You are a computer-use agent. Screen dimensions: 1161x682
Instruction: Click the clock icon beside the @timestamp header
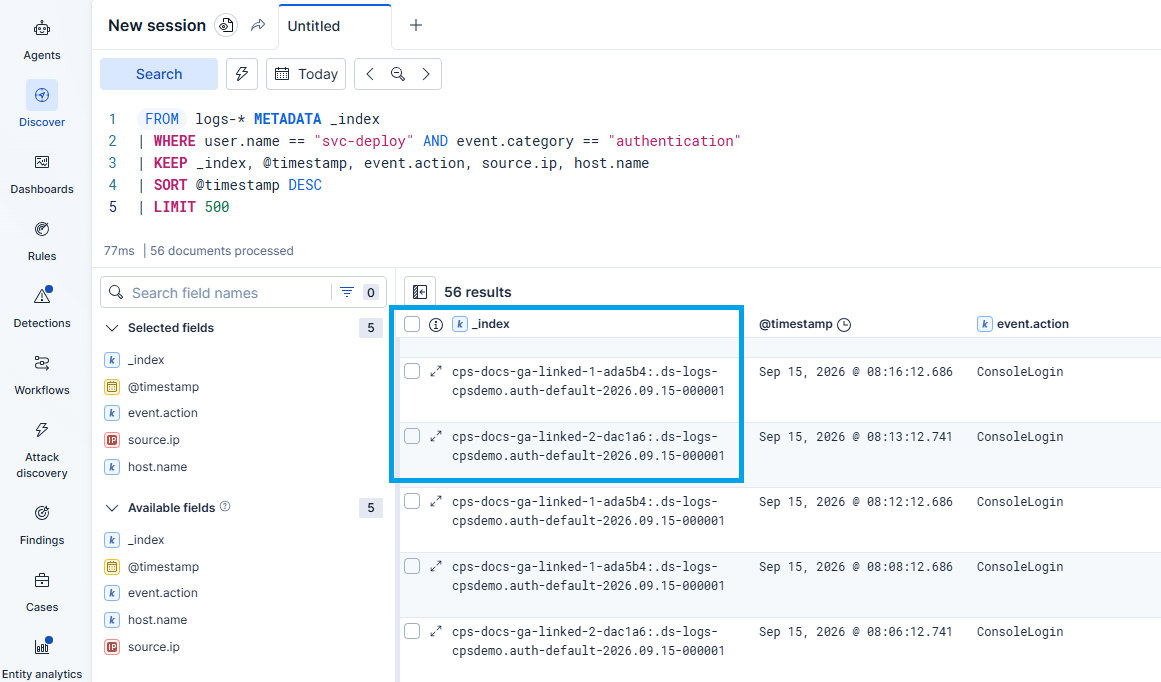point(844,324)
